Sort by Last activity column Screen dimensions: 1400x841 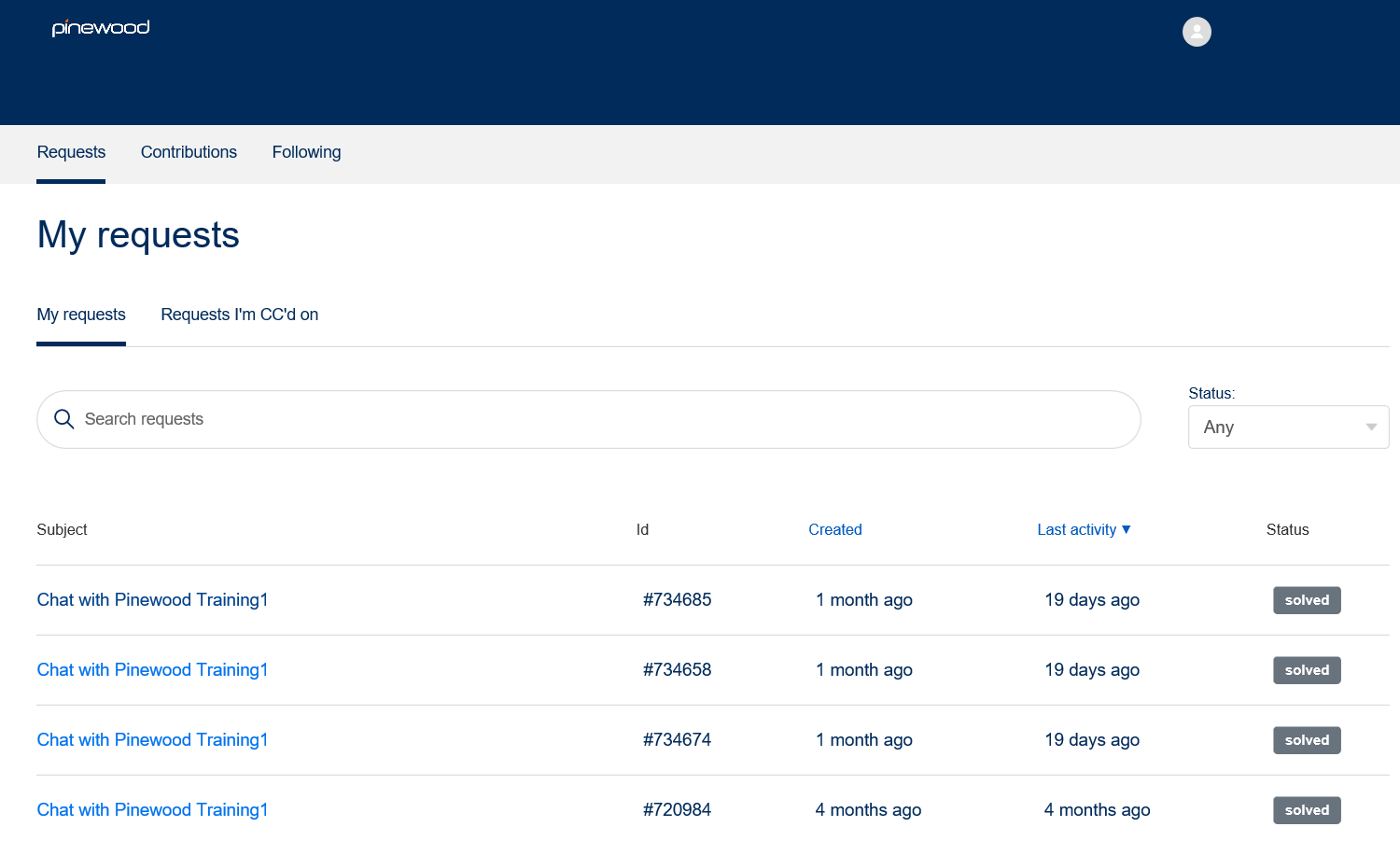[x=1084, y=529]
